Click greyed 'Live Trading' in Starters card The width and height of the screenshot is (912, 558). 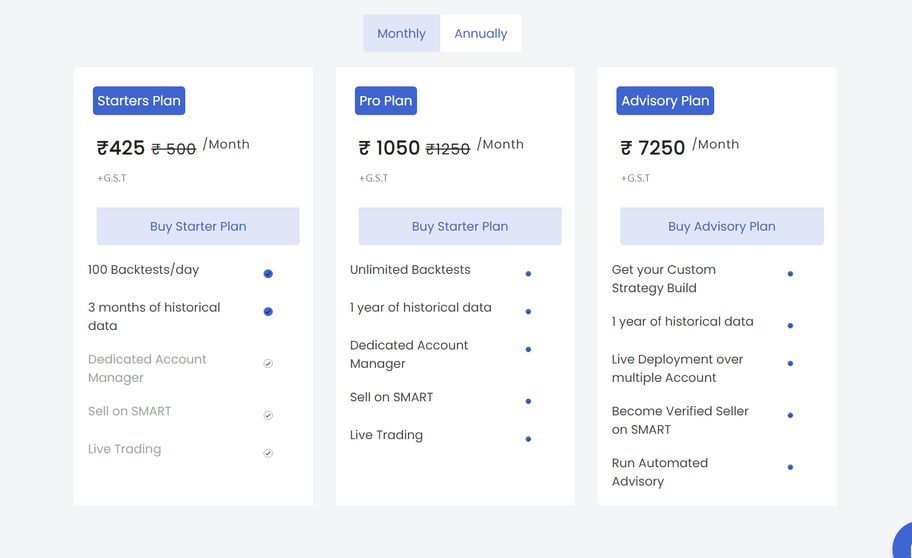pyautogui.click(x=124, y=449)
